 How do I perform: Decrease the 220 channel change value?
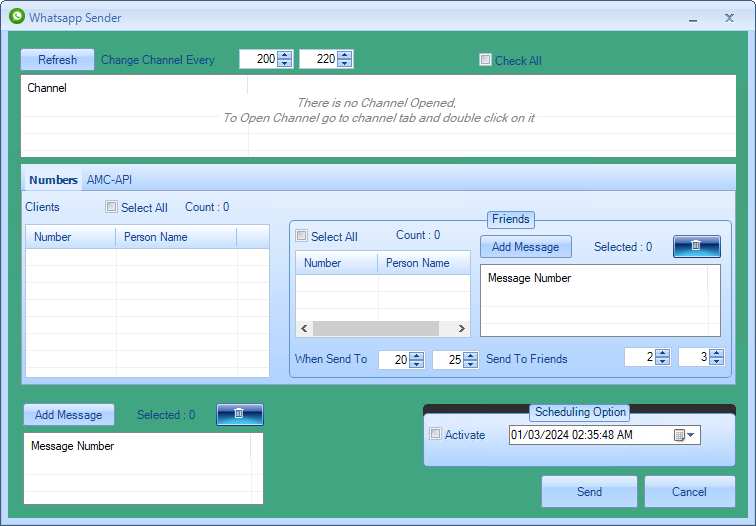345,63
